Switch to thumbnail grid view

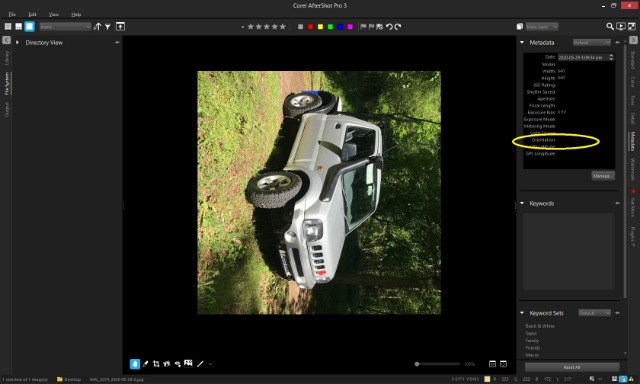click(8, 27)
